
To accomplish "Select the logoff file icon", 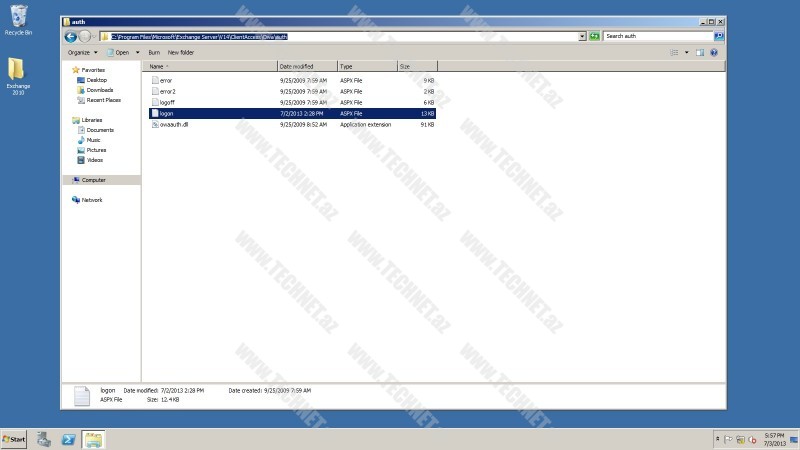I will point(155,102).
